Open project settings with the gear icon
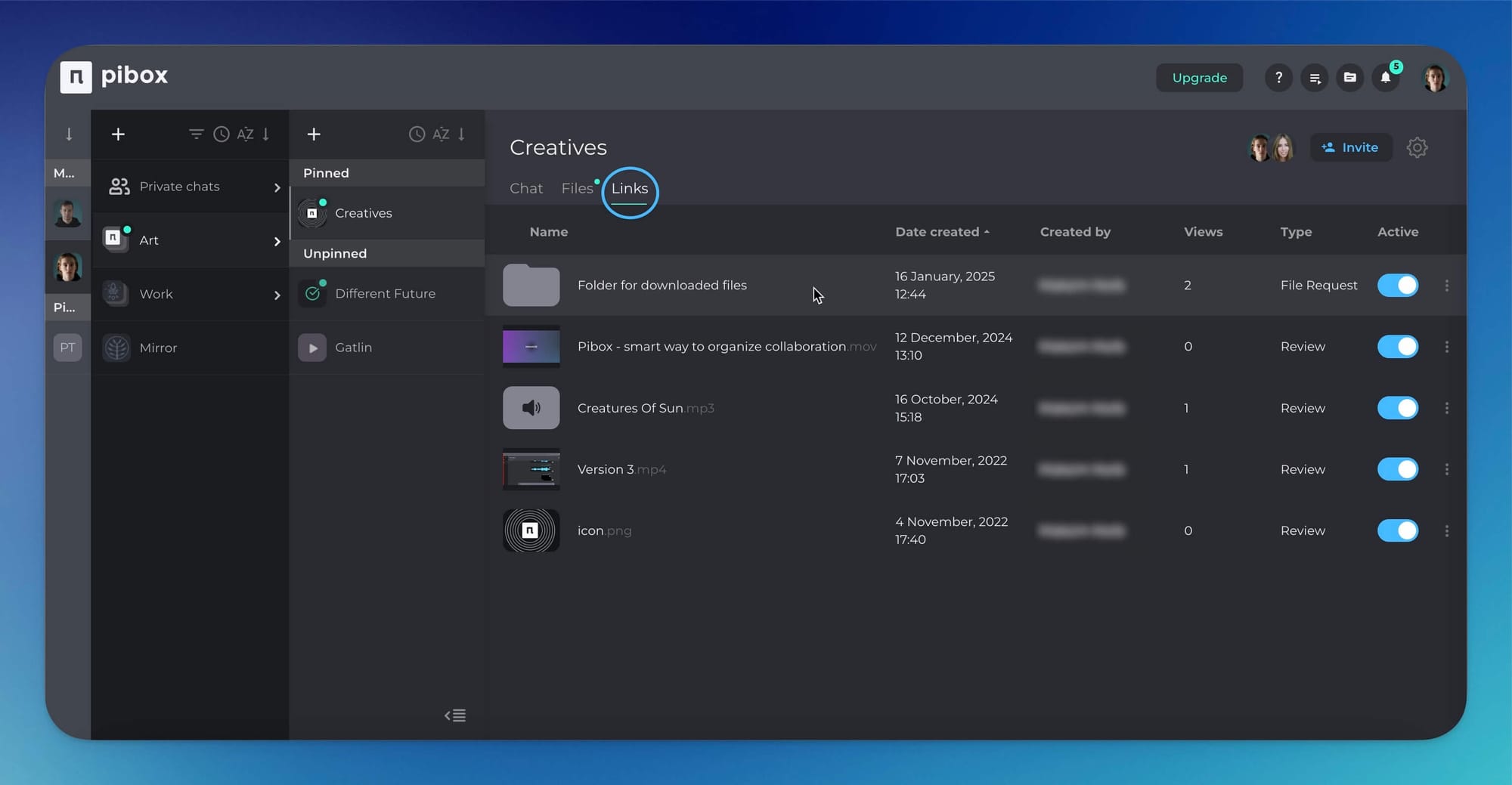Viewport: 1512px width, 785px height. pyautogui.click(x=1417, y=147)
